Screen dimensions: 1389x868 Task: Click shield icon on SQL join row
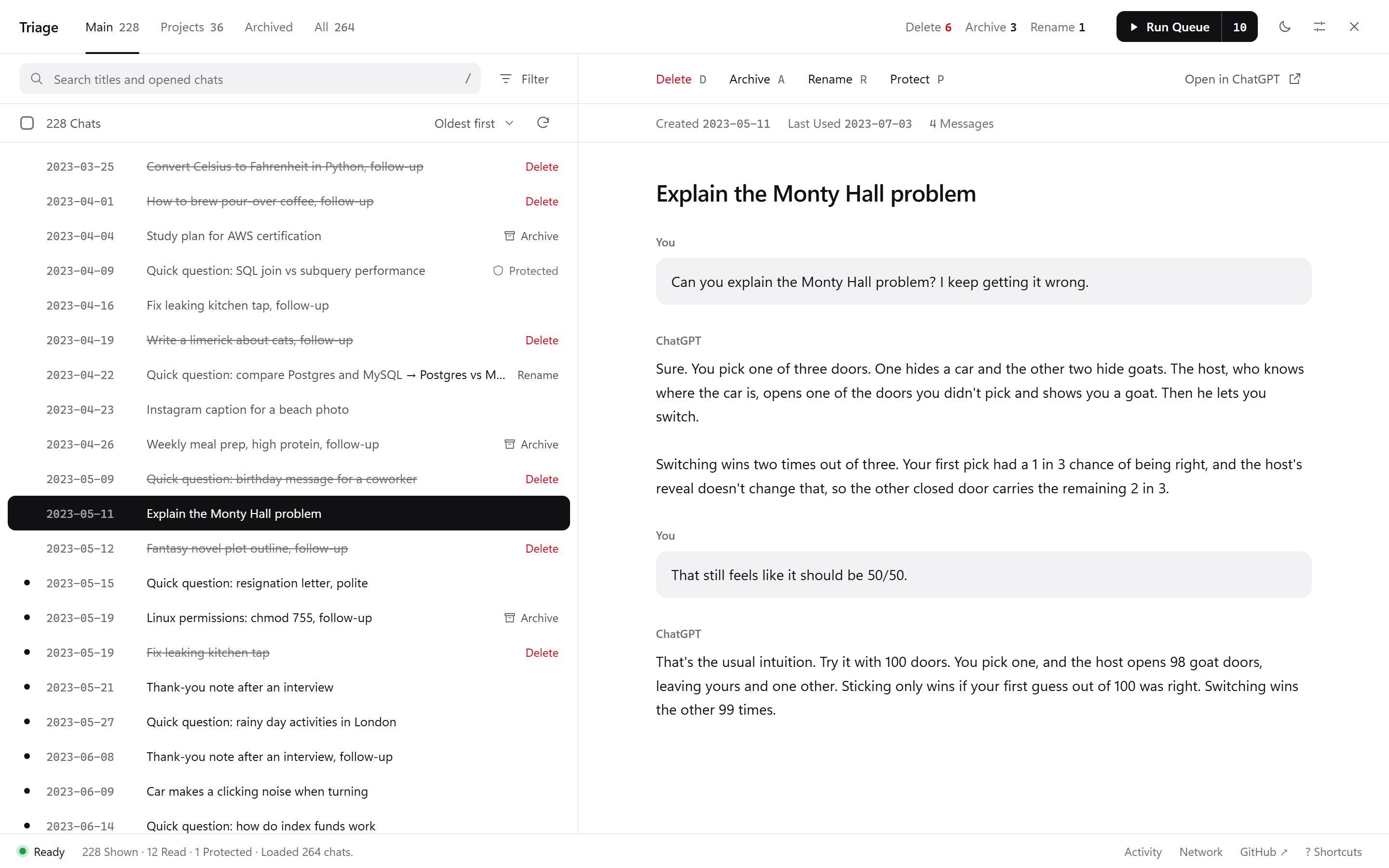498,271
